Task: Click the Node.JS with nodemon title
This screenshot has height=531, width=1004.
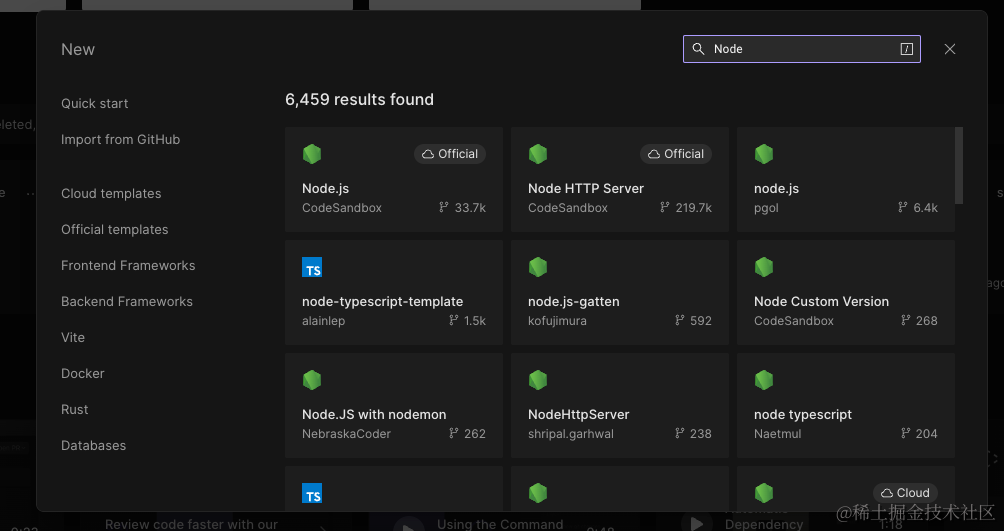Action: point(374,414)
